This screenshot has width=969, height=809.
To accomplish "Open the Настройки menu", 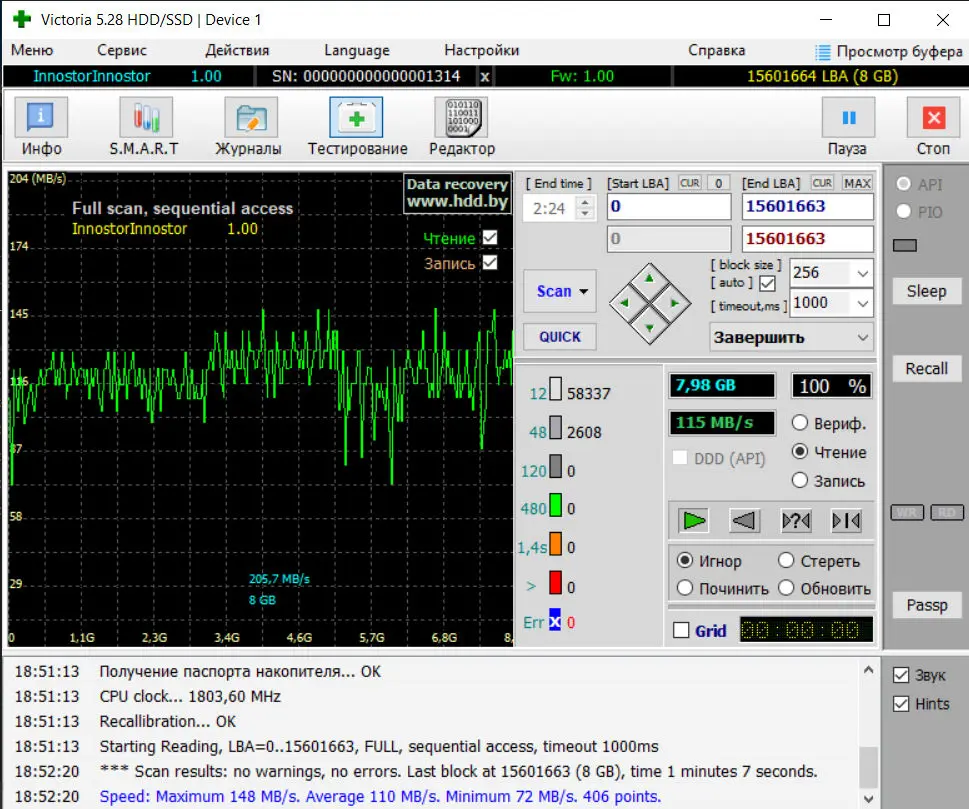I will tap(481, 51).
